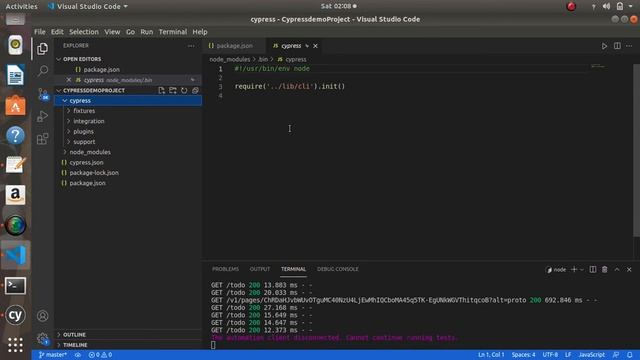Run the current file with play icon
The width and height of the screenshot is (640, 360).
pyautogui.click(x=604, y=46)
